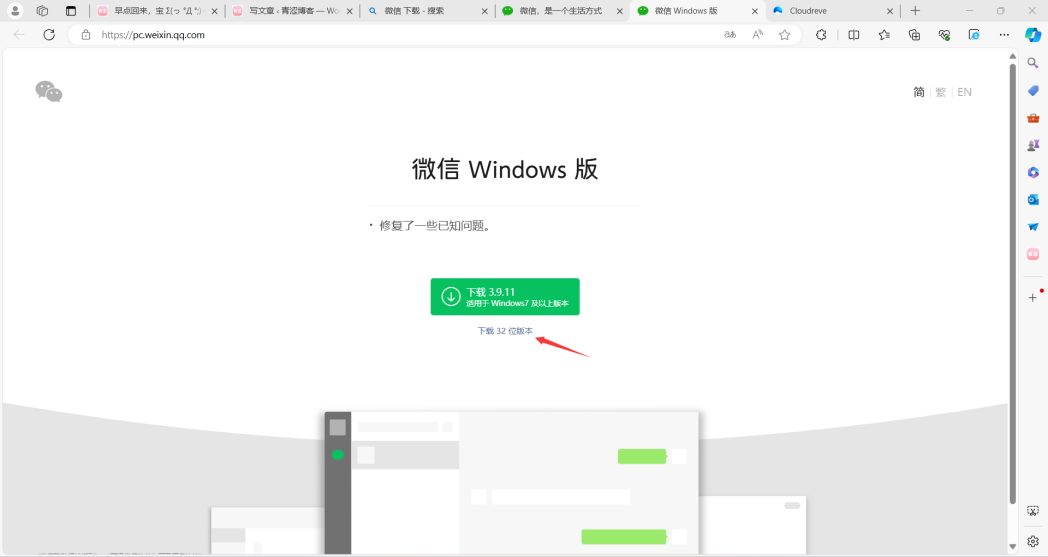Switch to the 微信，是一个生活方式 tab
Image resolution: width=1048 pixels, height=557 pixels.
pos(563,11)
